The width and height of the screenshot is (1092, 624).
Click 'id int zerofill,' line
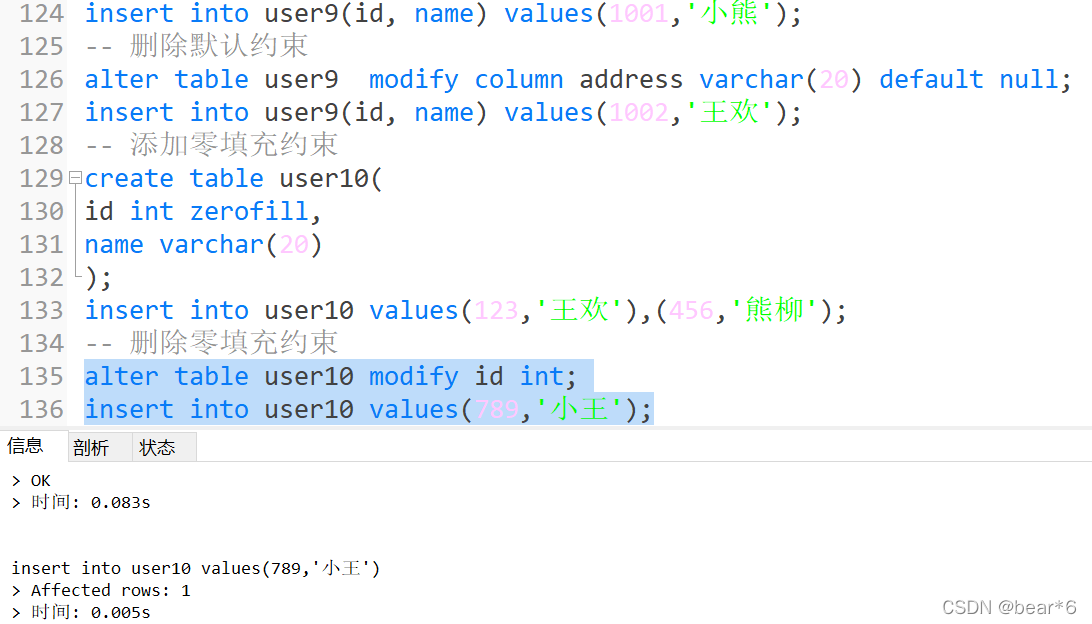(x=203, y=211)
